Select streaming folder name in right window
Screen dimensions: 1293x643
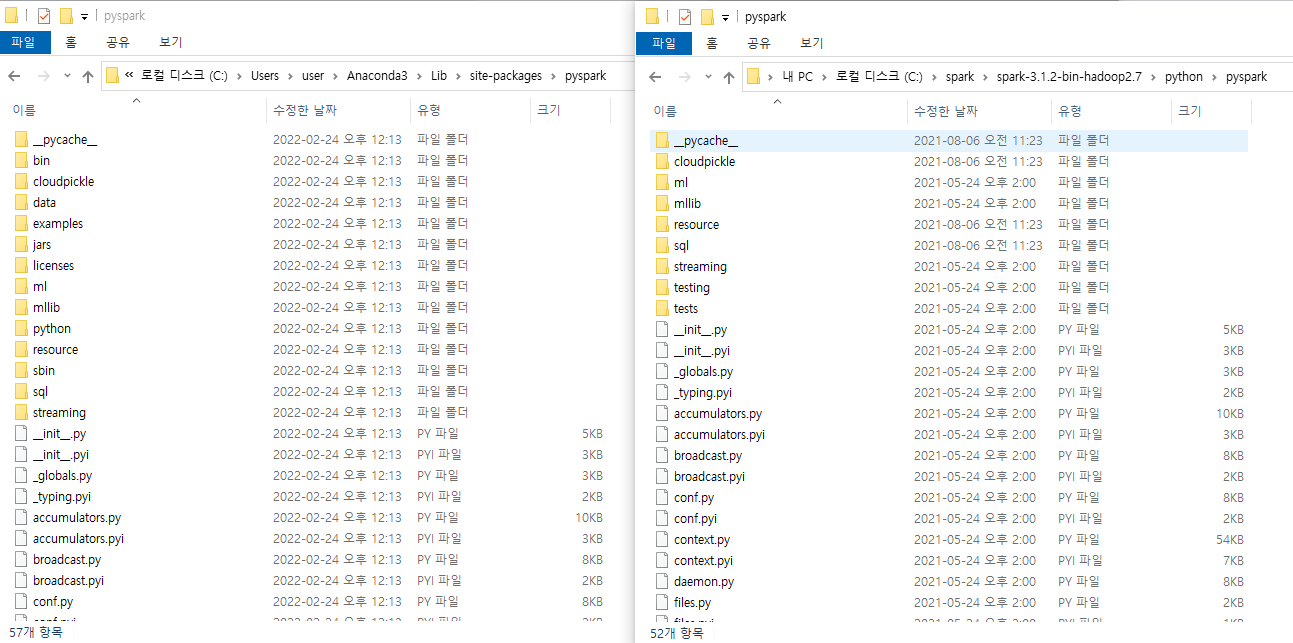click(700, 266)
